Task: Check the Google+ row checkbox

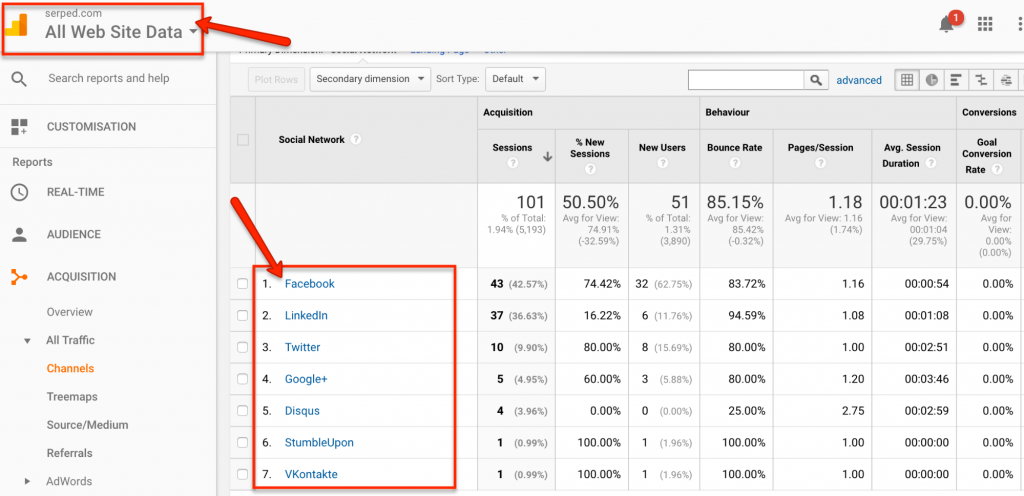Action: [x=243, y=379]
